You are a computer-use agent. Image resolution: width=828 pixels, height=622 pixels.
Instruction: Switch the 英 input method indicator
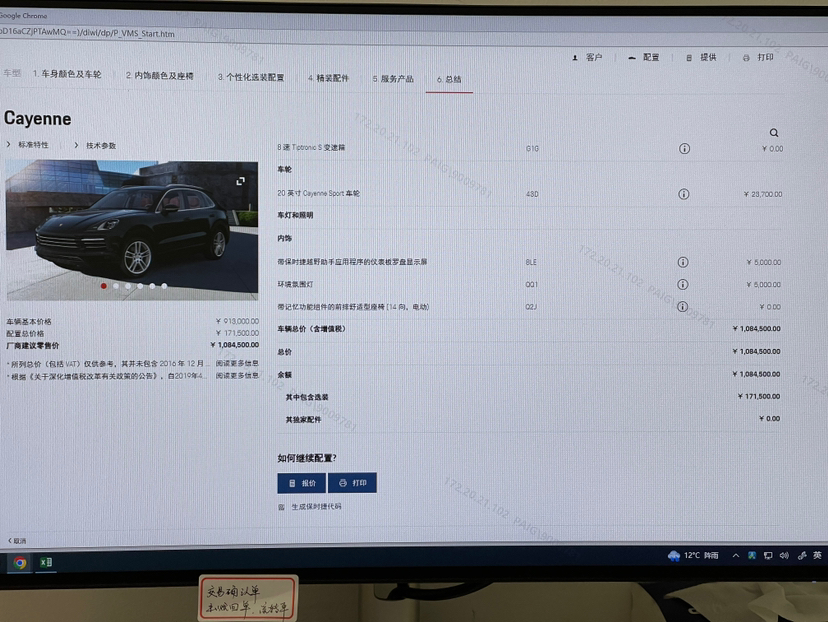tap(817, 555)
